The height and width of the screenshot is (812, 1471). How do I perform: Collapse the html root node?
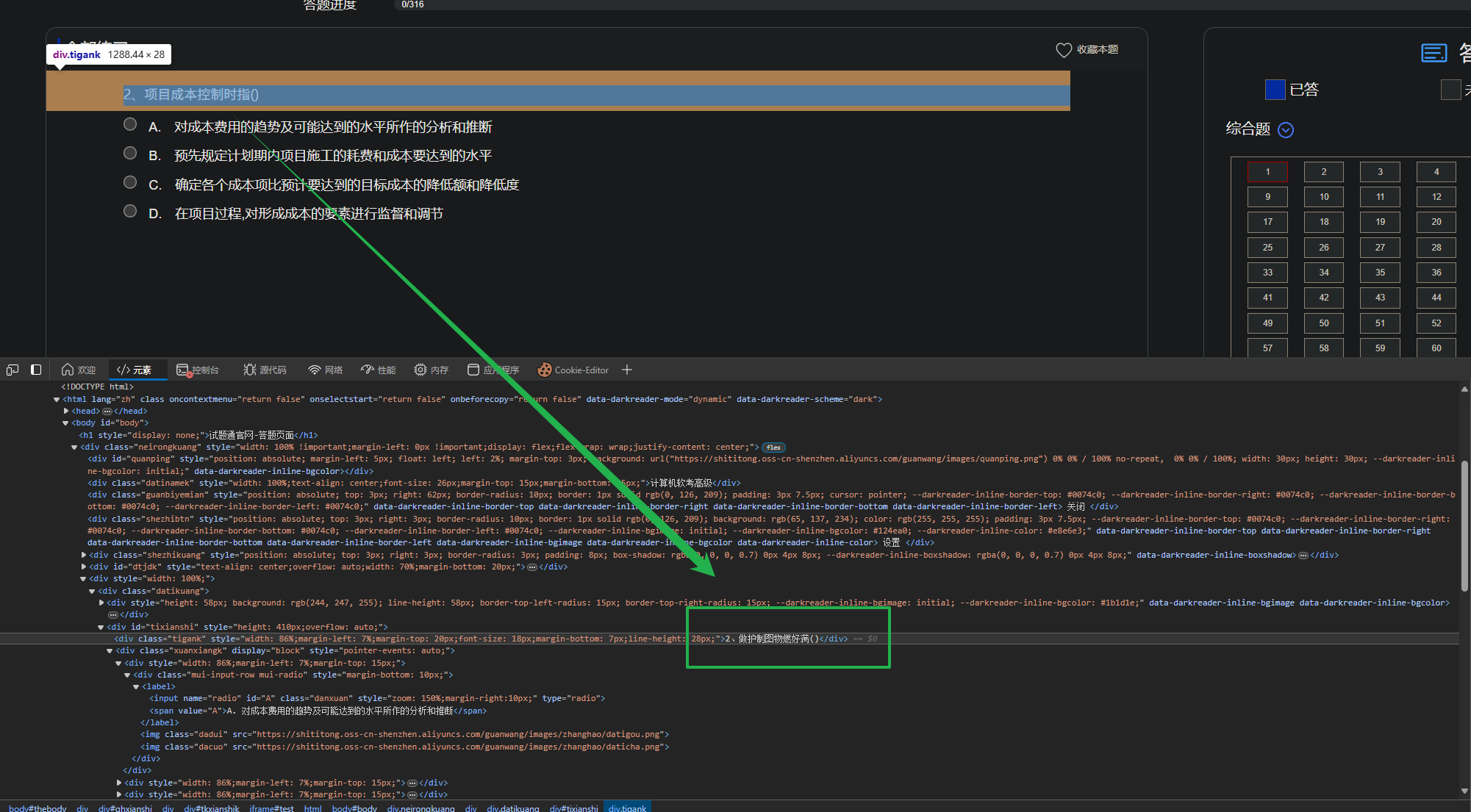pyautogui.click(x=57, y=400)
